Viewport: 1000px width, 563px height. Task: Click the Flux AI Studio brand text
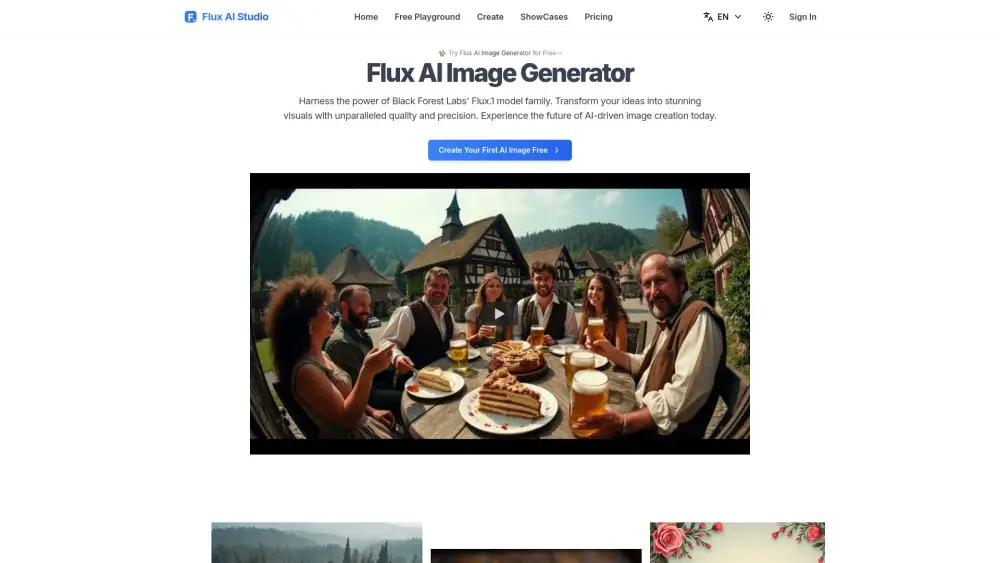click(235, 17)
